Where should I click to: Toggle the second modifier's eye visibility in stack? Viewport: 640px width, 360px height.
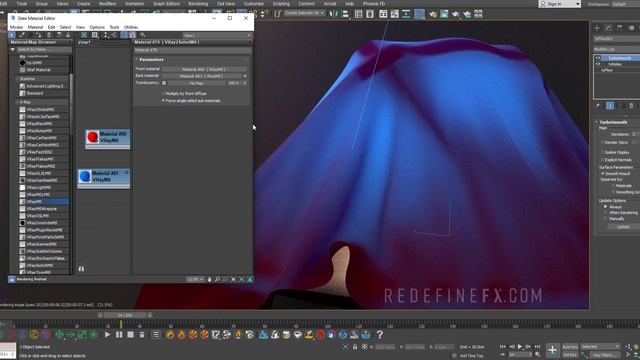[598, 64]
